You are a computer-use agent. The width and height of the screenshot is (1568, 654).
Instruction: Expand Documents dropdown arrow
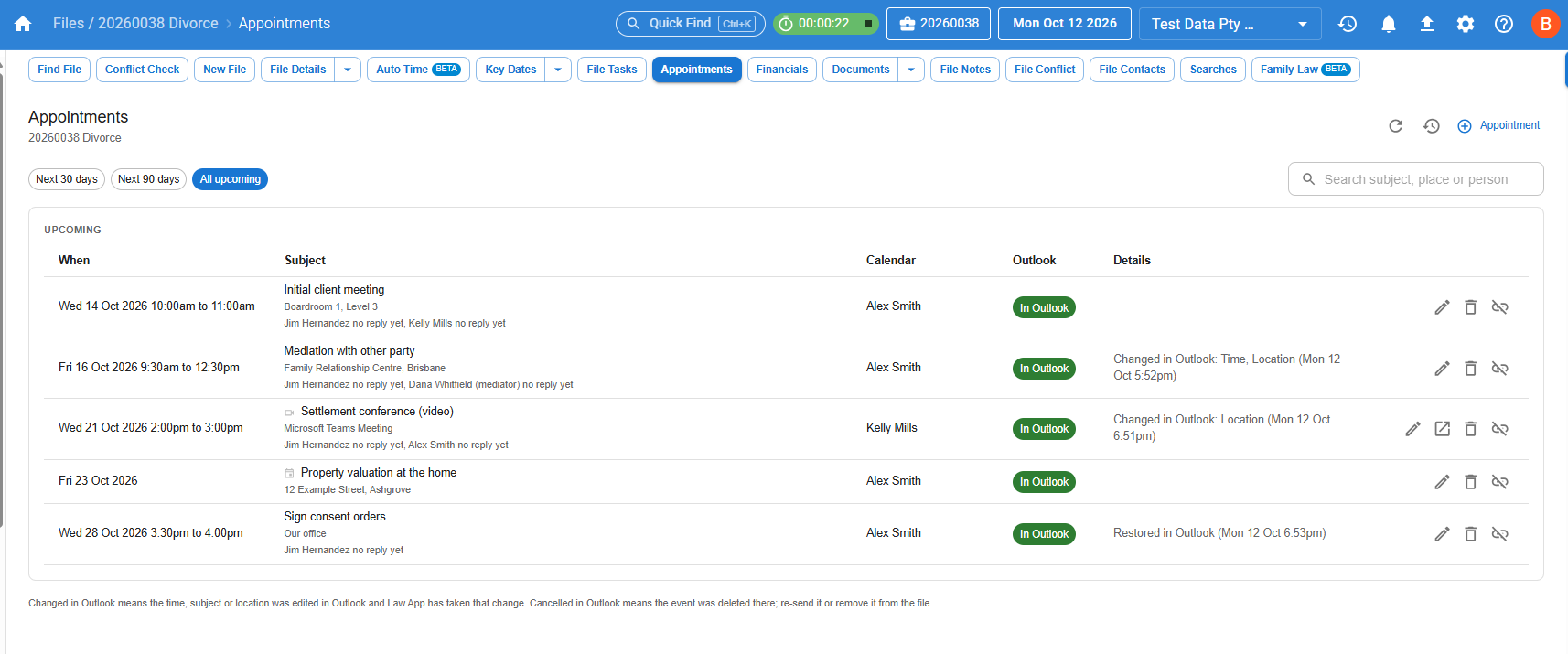coord(911,70)
